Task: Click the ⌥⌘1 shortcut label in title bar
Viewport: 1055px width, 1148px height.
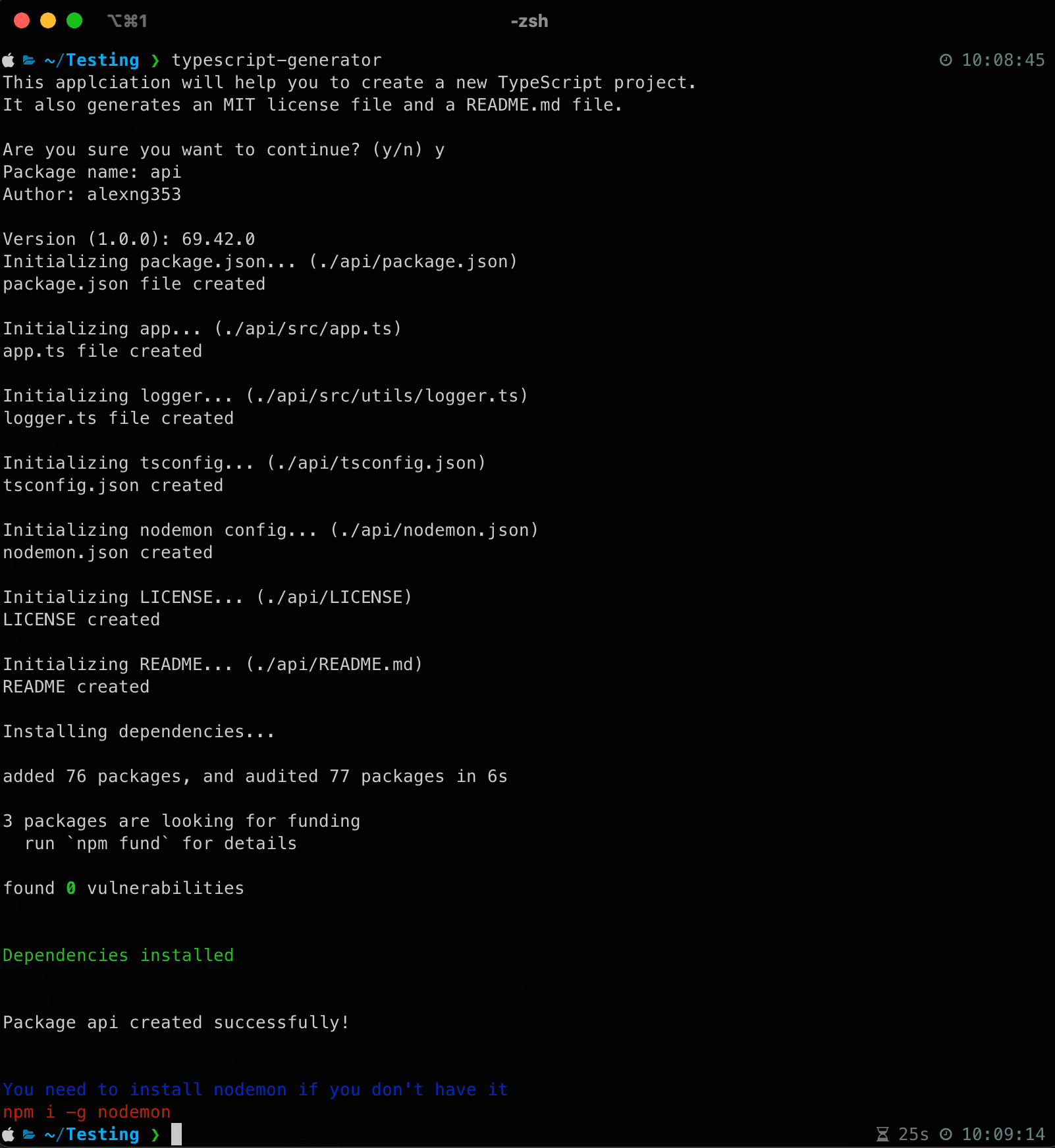Action: click(x=127, y=21)
